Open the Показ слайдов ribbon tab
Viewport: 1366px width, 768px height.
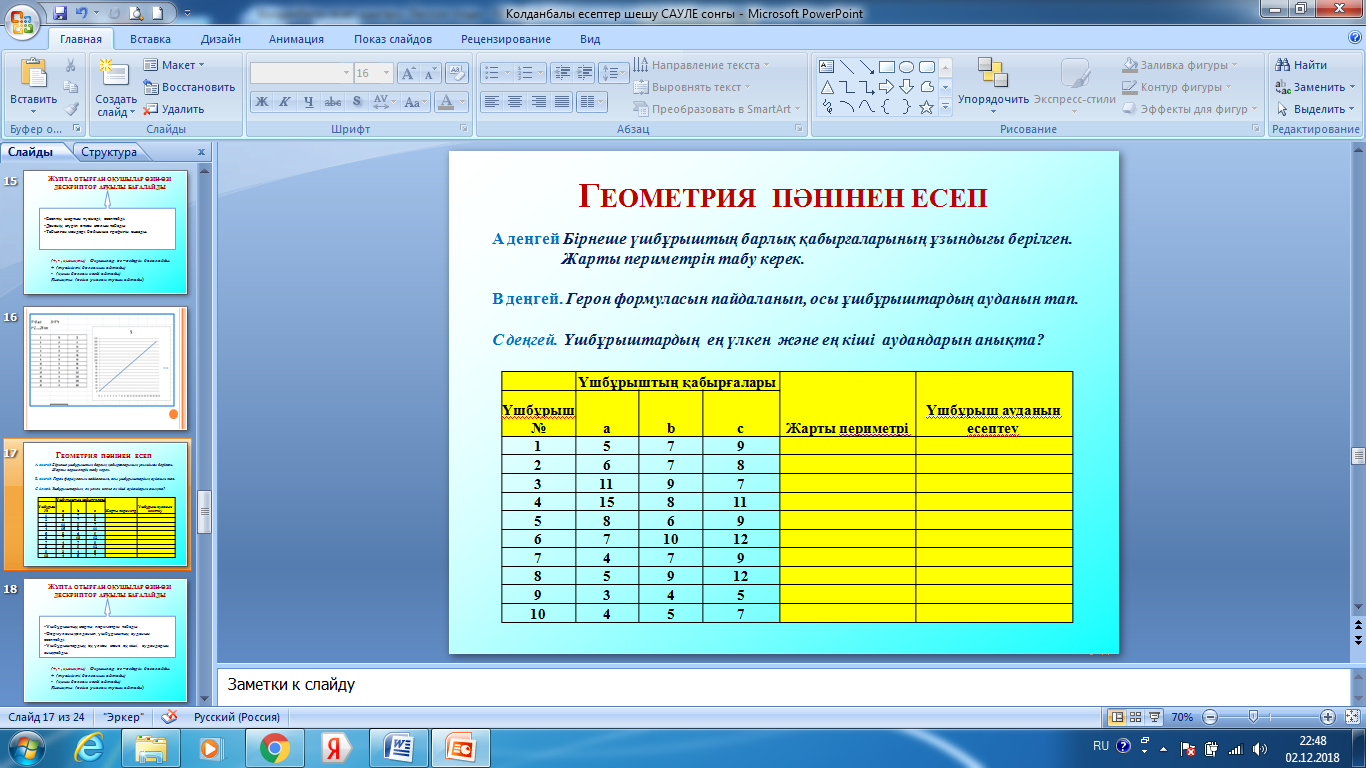click(x=393, y=39)
